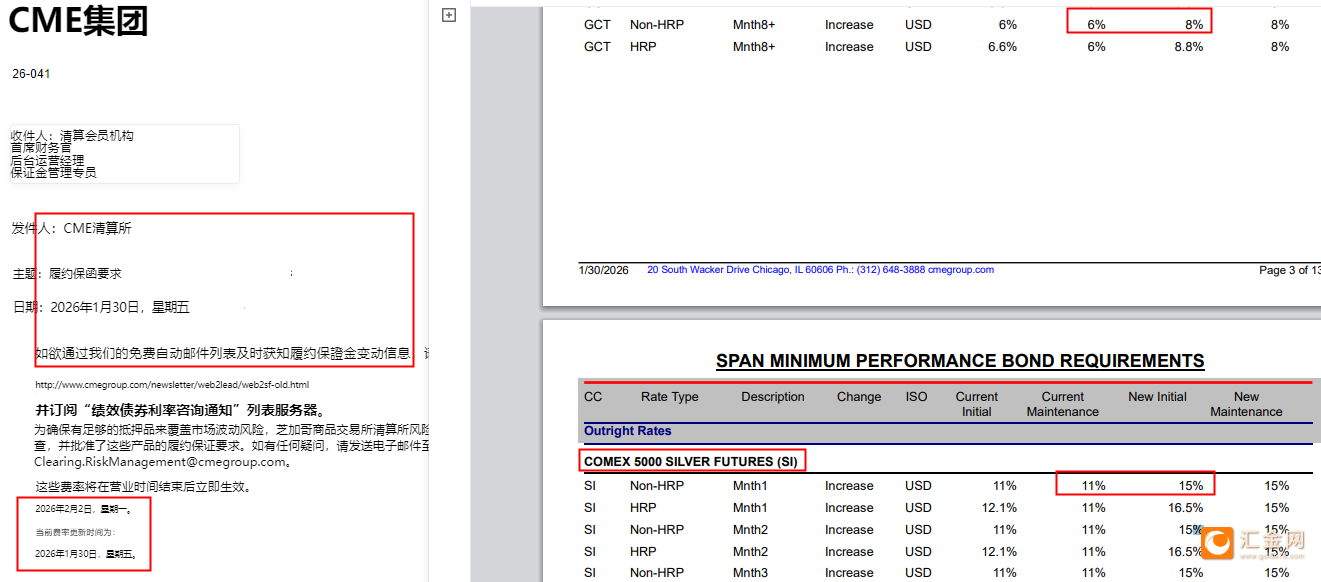This screenshot has height=582, width=1321.
Task: Select the 2026年1月30日 date below 当前费率更新时间为
Action: point(86,554)
